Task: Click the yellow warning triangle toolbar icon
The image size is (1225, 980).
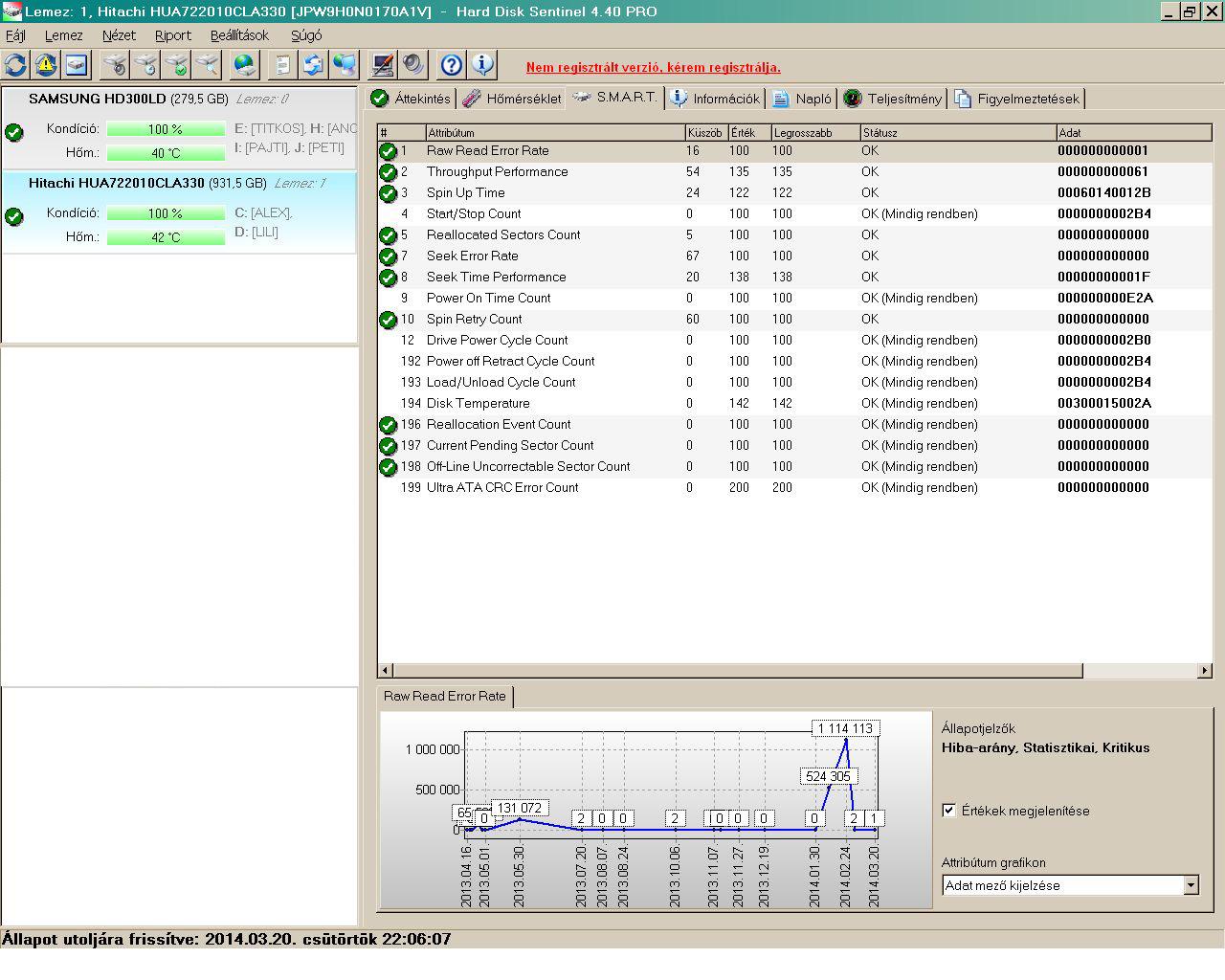Action: (46, 65)
